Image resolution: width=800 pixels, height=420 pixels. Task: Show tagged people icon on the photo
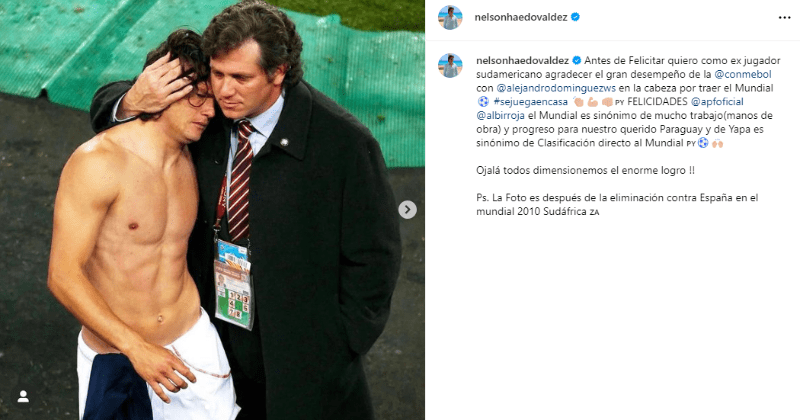tap(23, 397)
